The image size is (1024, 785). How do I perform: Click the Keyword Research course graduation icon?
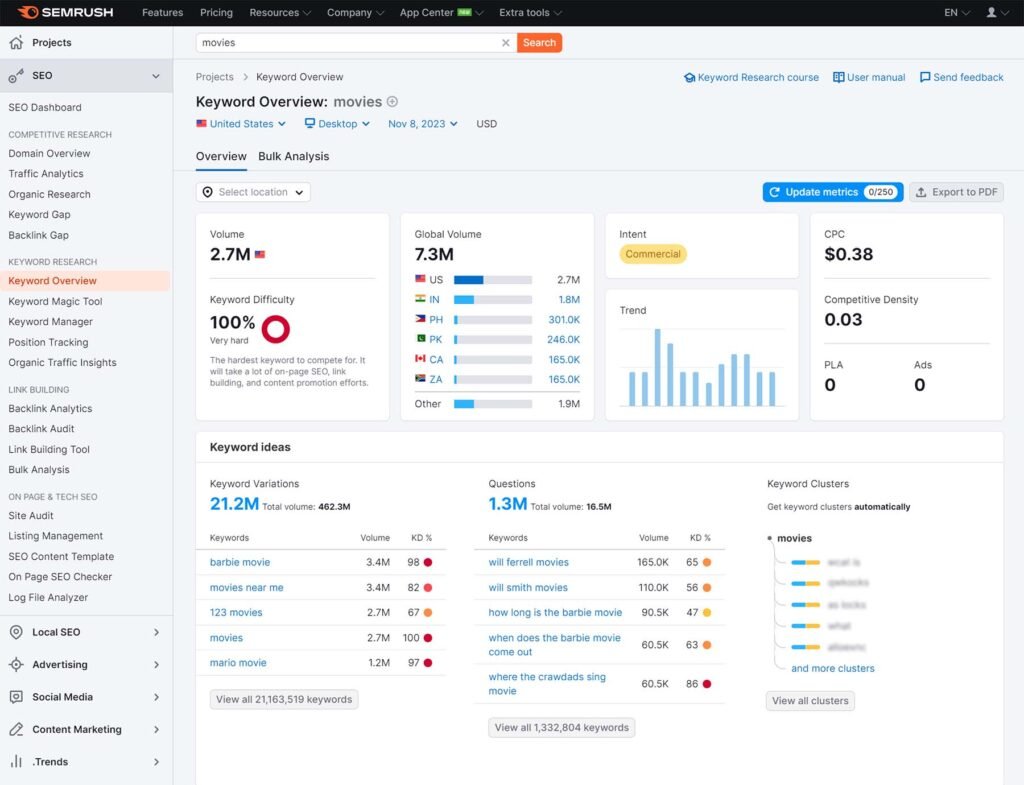click(x=689, y=78)
